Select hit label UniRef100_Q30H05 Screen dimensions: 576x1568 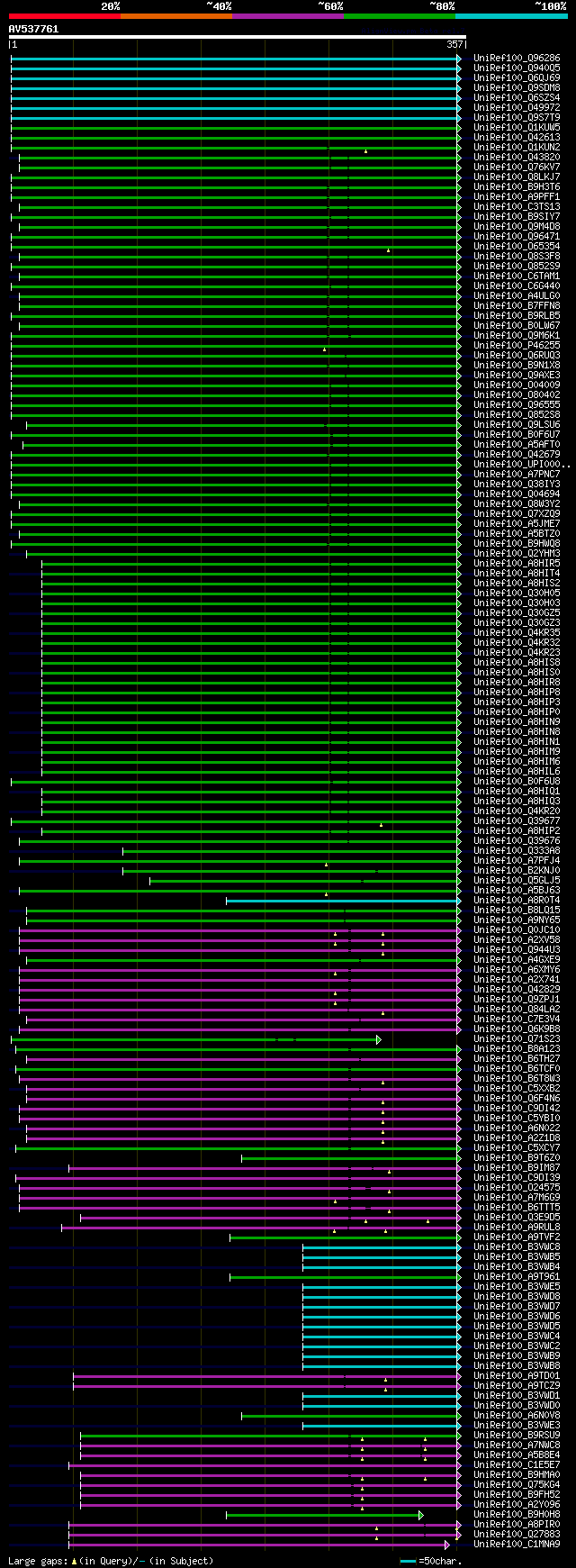pos(517,594)
